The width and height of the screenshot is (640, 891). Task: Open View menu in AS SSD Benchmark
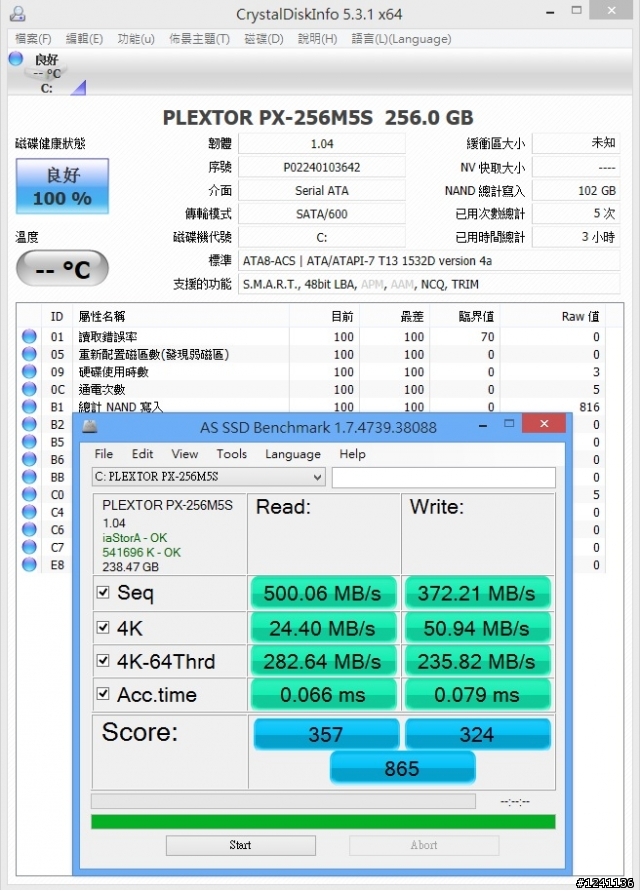pos(185,454)
